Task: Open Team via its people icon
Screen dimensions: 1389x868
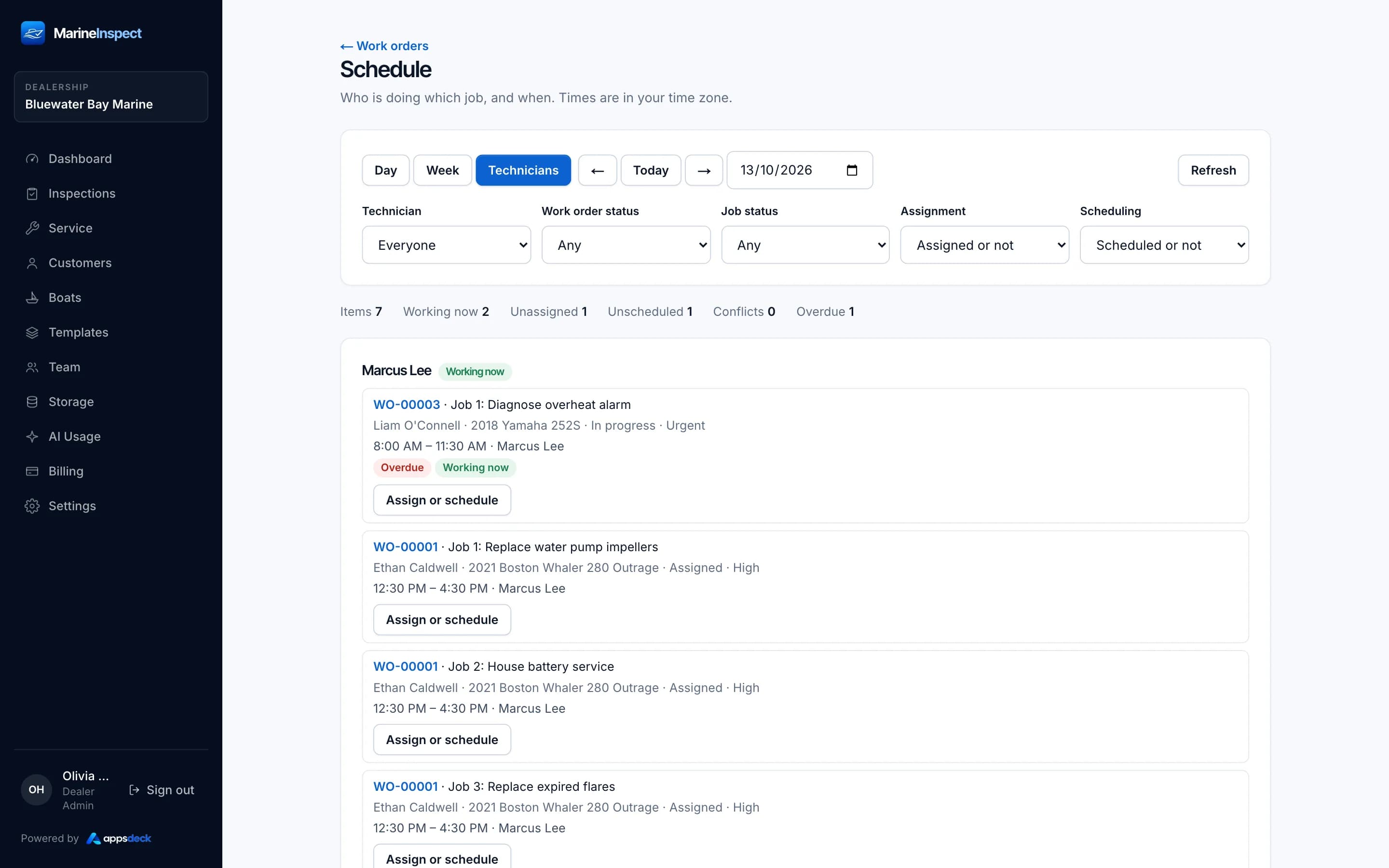Action: click(x=32, y=367)
